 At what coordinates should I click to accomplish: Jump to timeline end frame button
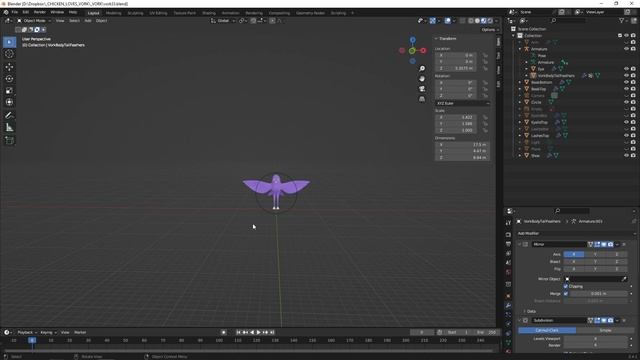tap(272, 332)
